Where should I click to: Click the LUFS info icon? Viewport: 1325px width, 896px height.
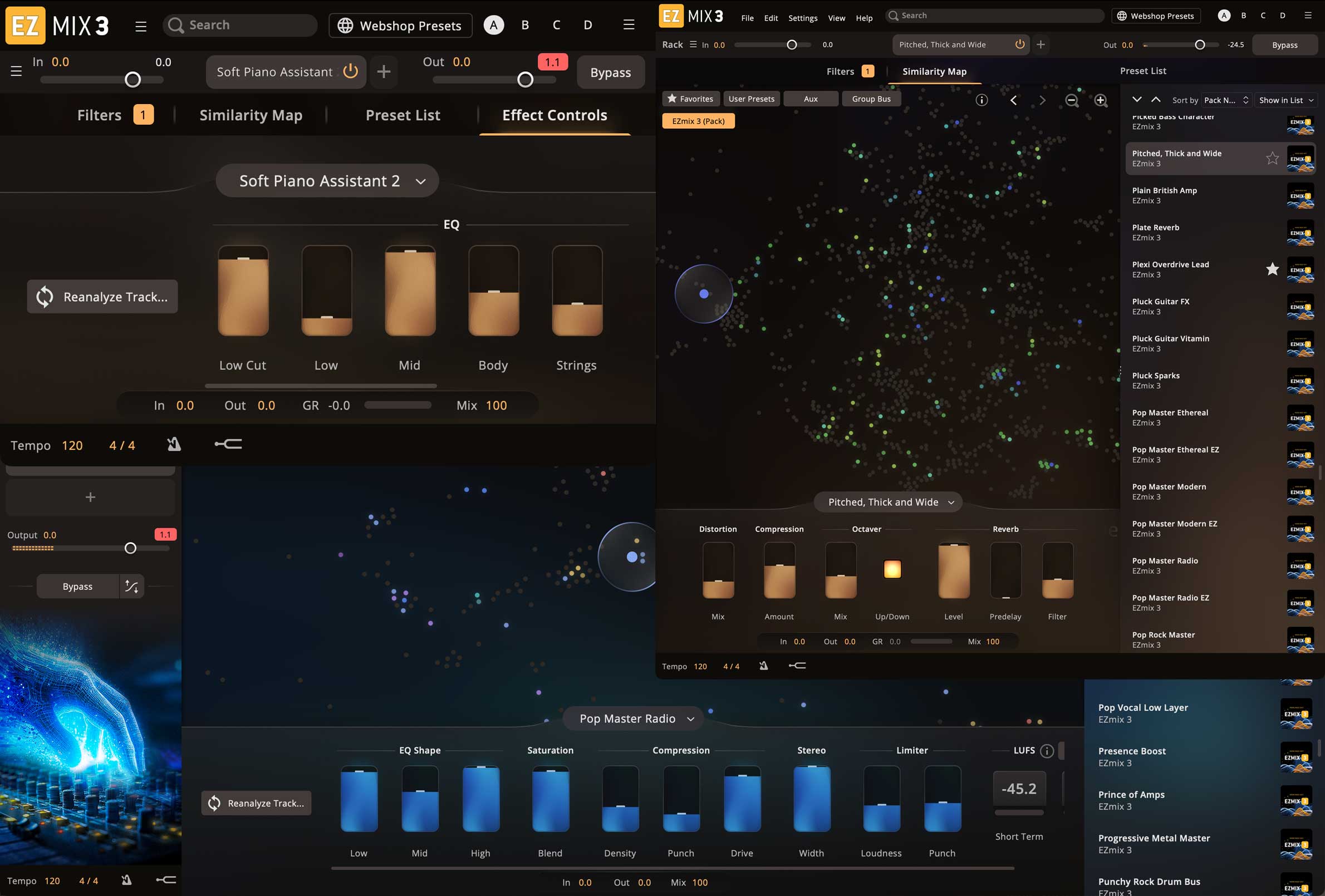1047,751
